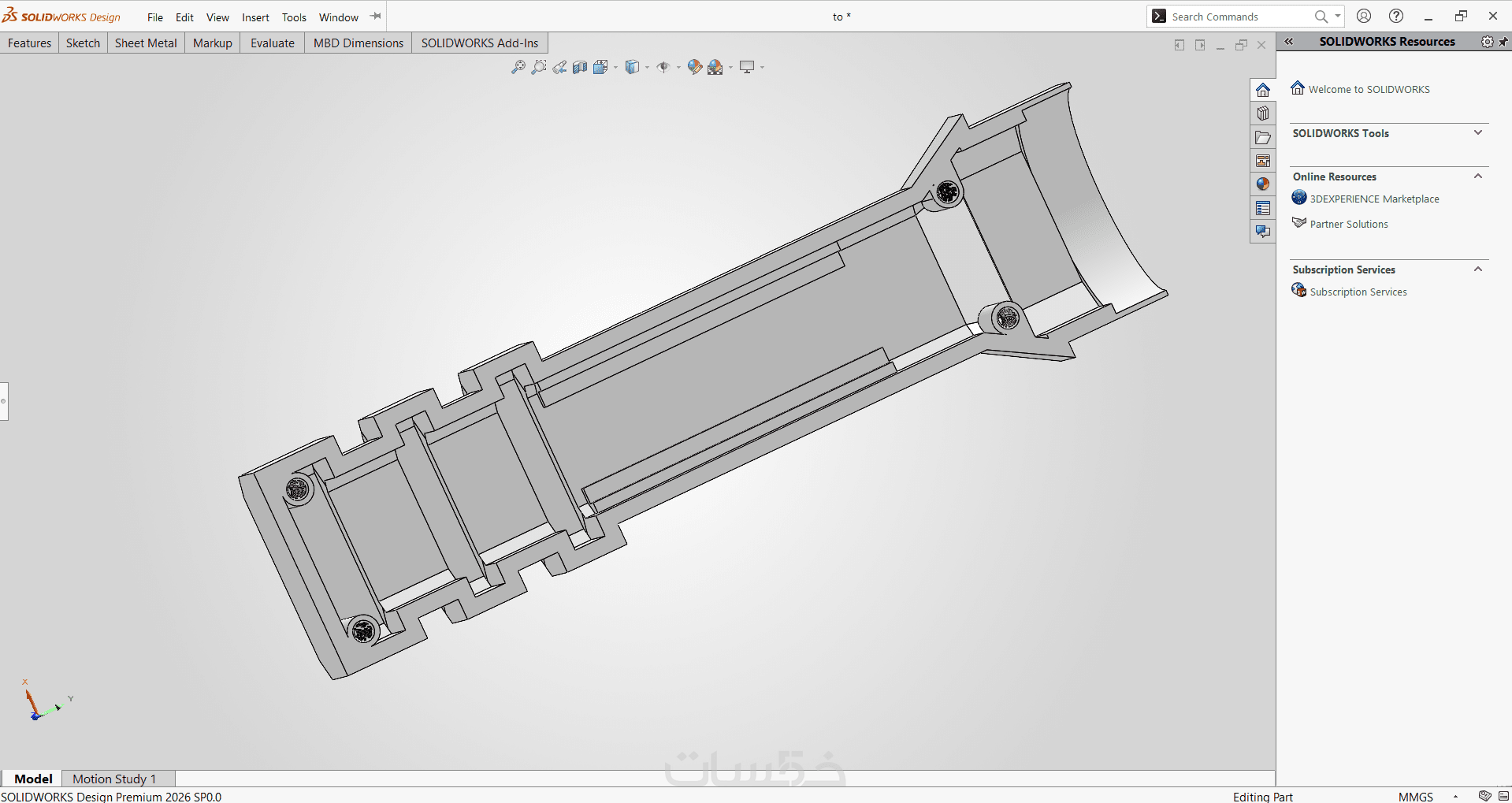1512x803 pixels.
Task: Switch to the Markup tab
Action: click(x=213, y=43)
